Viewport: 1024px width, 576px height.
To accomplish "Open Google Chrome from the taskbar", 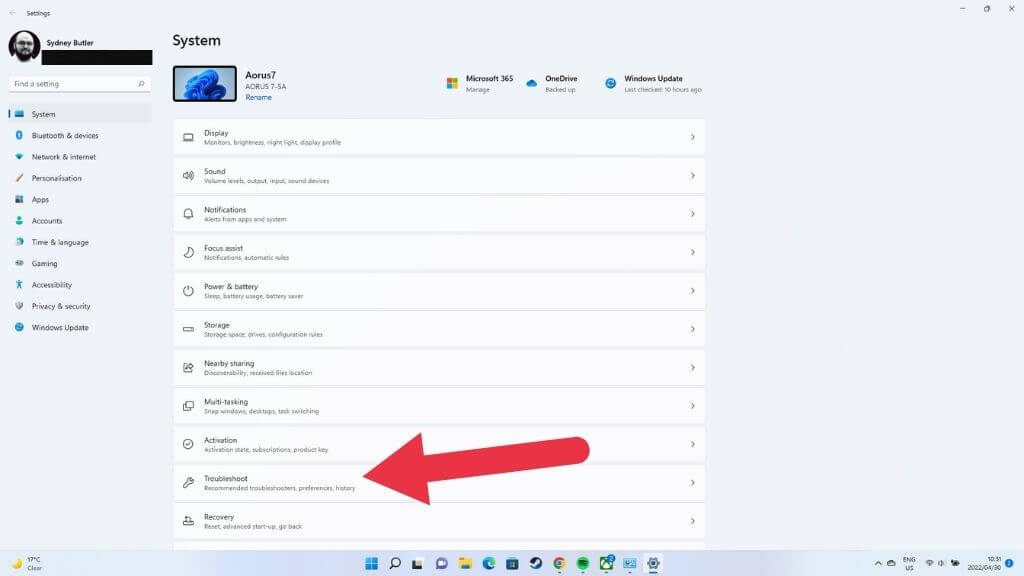I will click(559, 563).
